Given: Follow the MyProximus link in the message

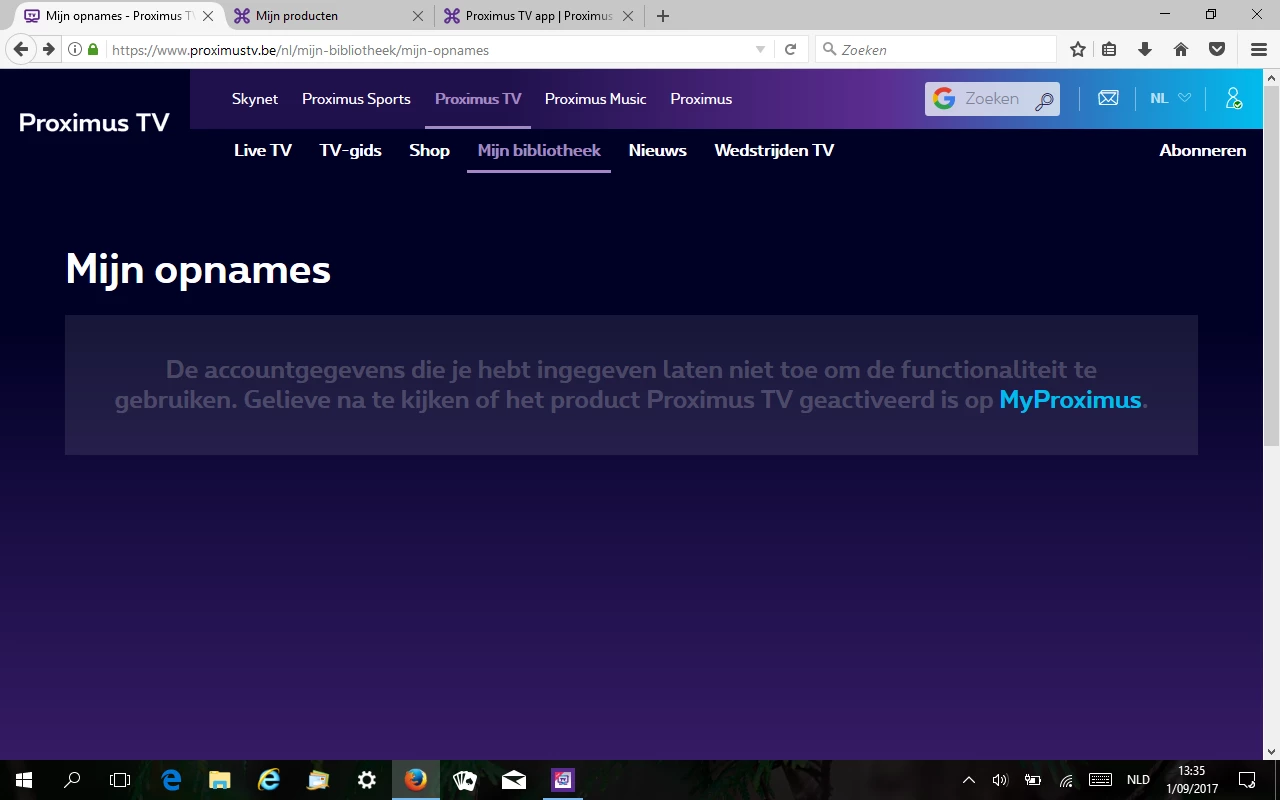Looking at the screenshot, I should click(x=1070, y=400).
